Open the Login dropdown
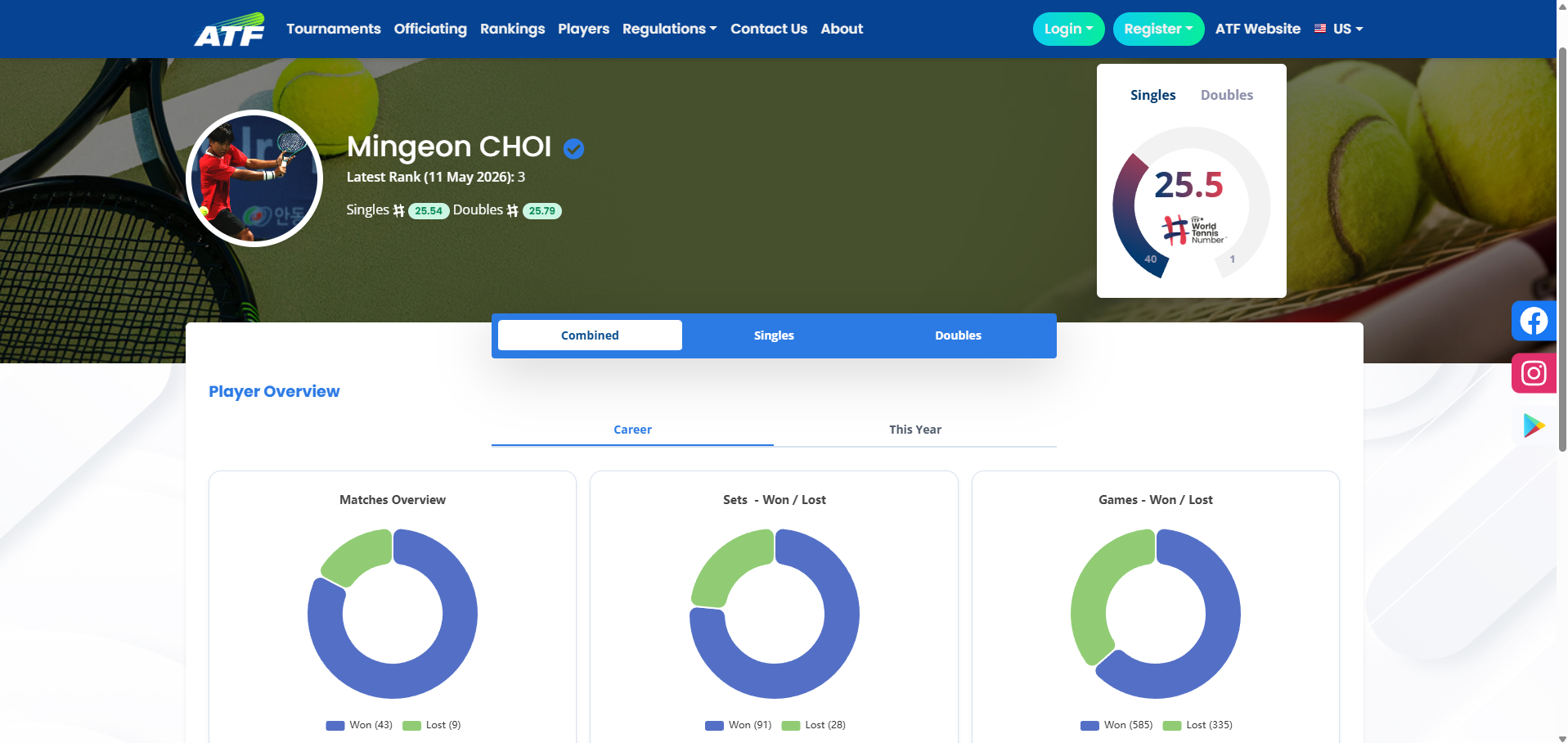 click(1068, 29)
